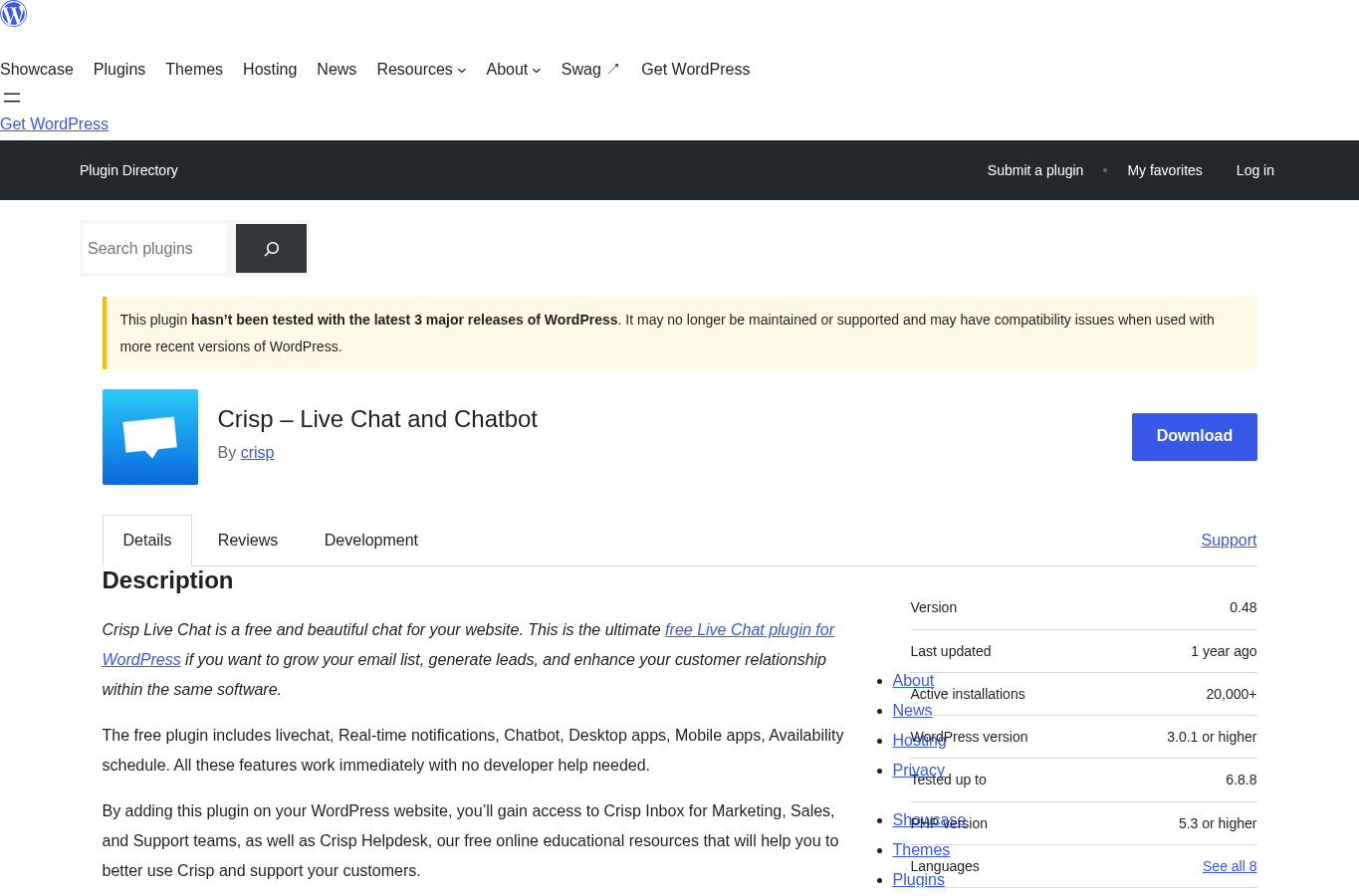
Task: Switch to the Reviews tab
Action: (x=248, y=541)
